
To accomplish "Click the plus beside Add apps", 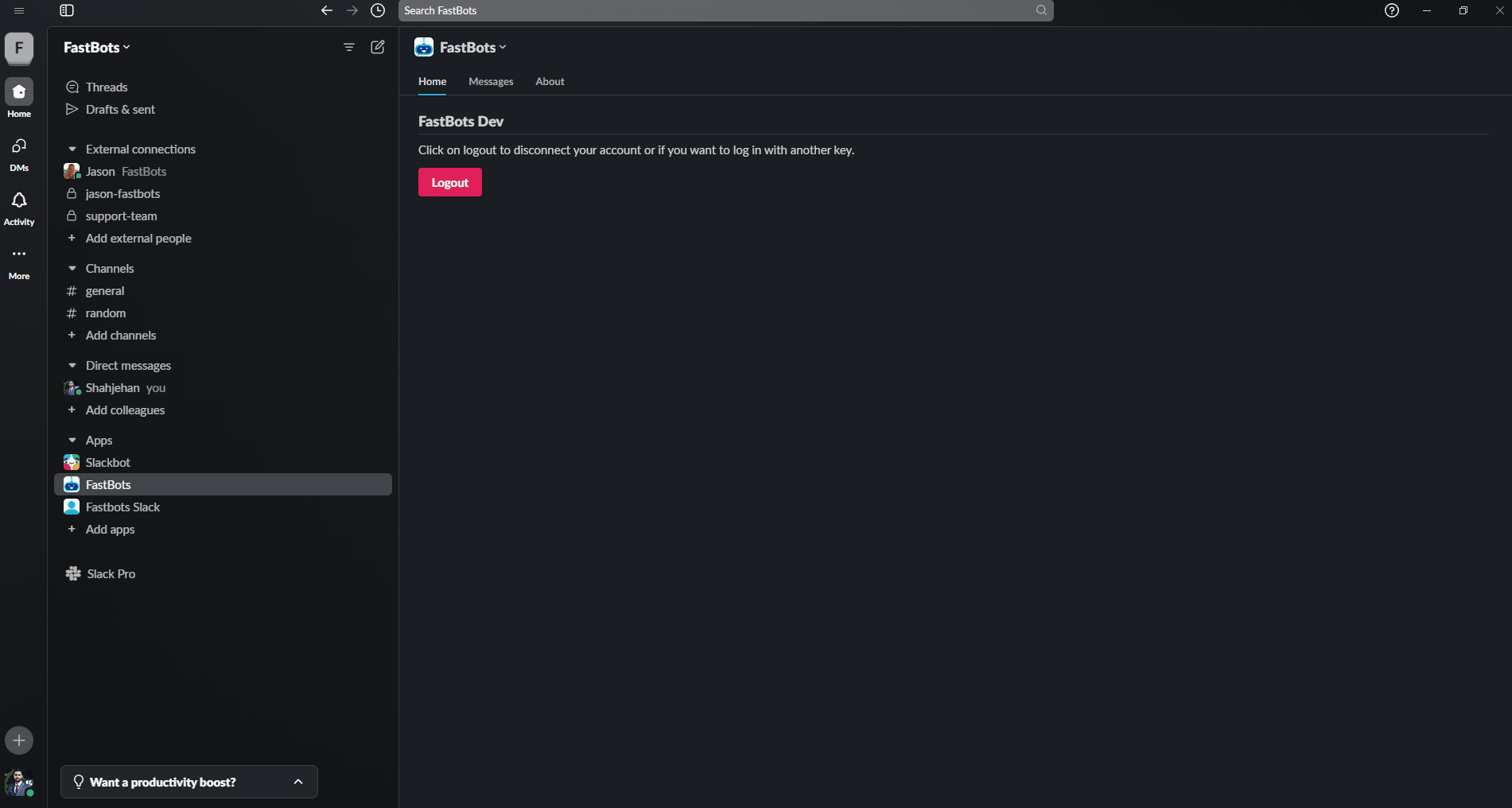I will click(x=72, y=529).
